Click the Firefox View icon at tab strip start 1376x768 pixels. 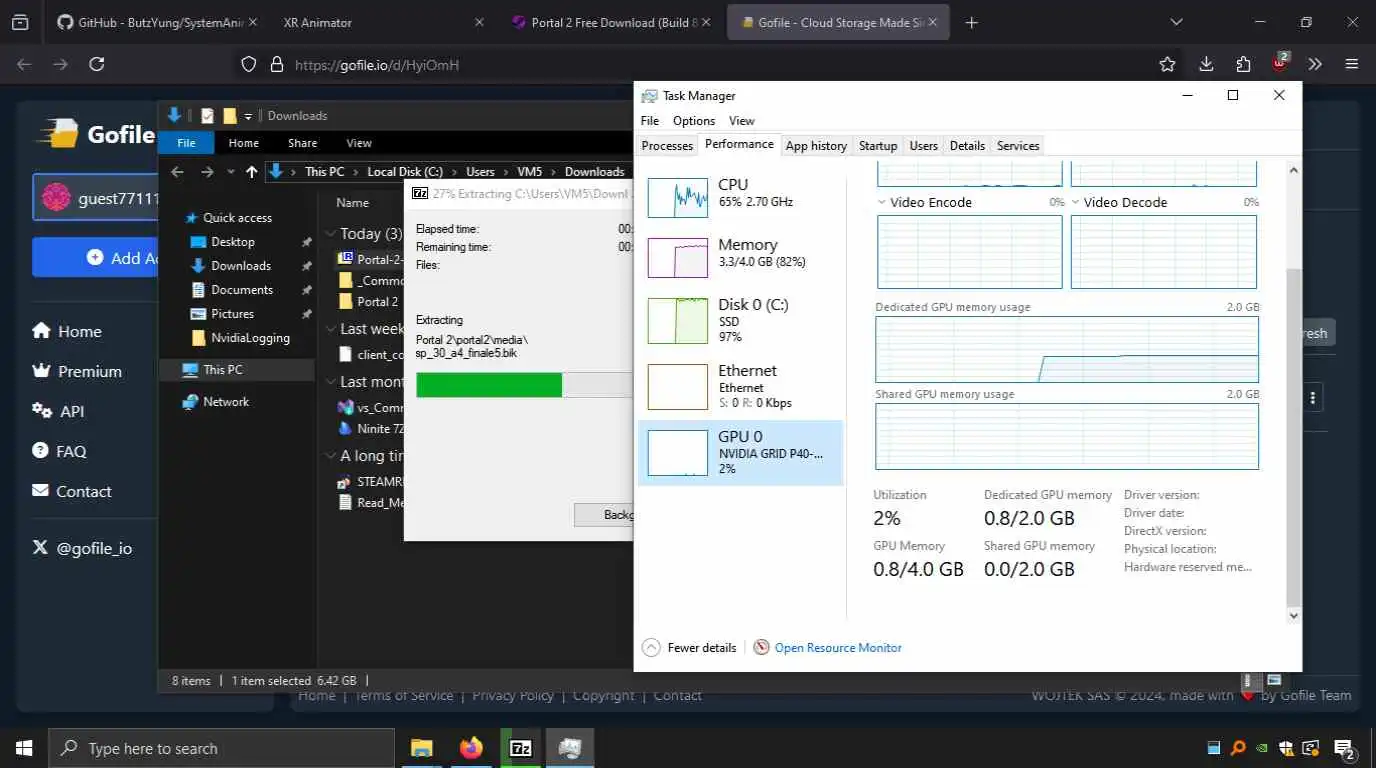(20, 22)
